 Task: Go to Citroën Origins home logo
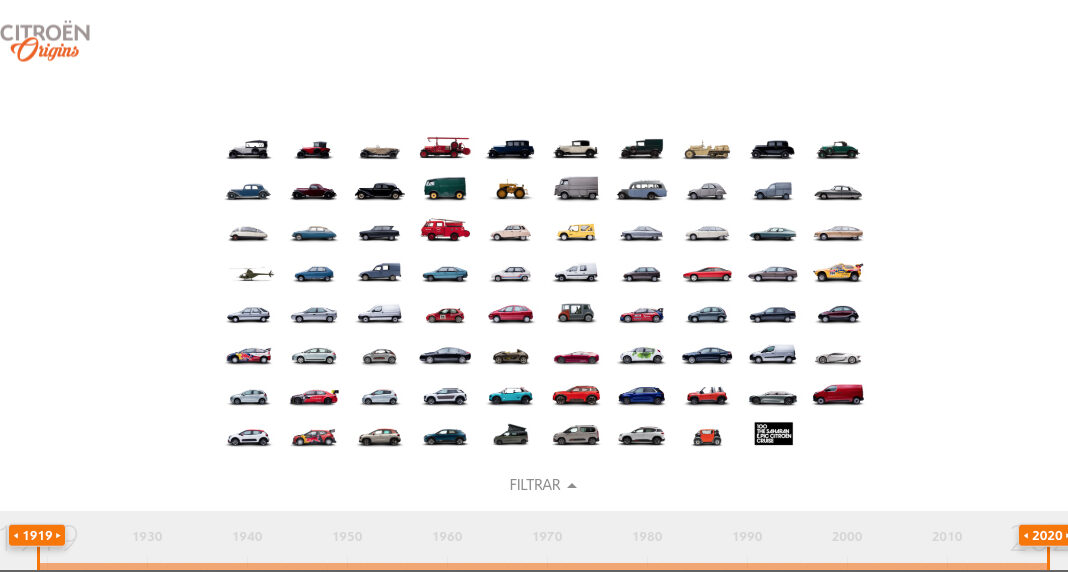pos(46,42)
